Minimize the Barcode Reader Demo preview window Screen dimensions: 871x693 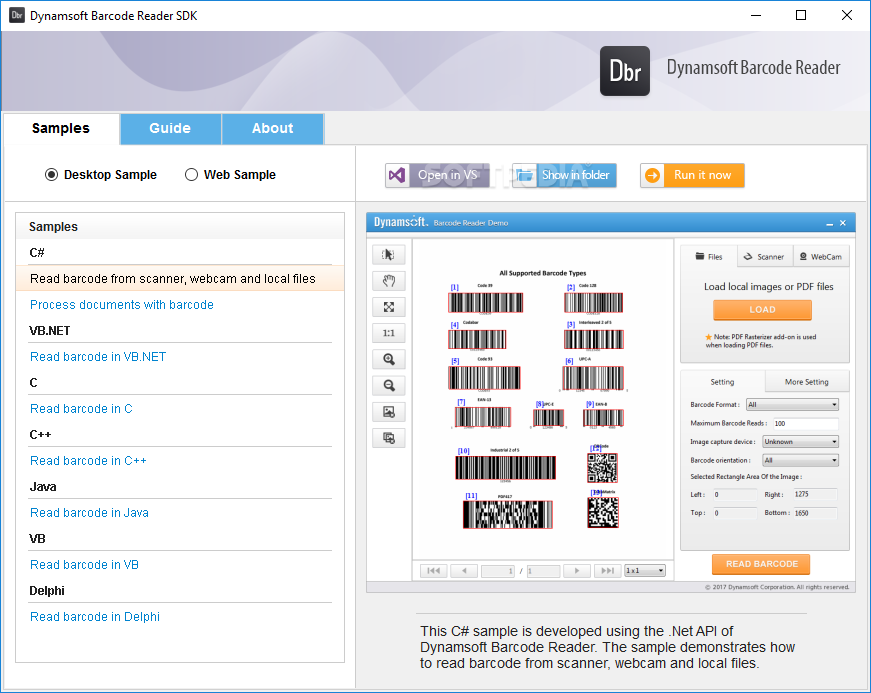[829, 223]
